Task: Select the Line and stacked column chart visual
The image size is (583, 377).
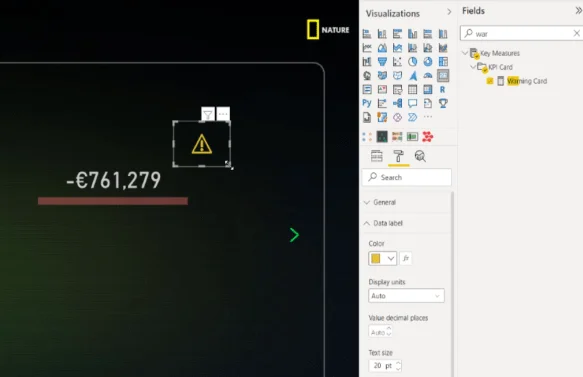Action: (413, 48)
